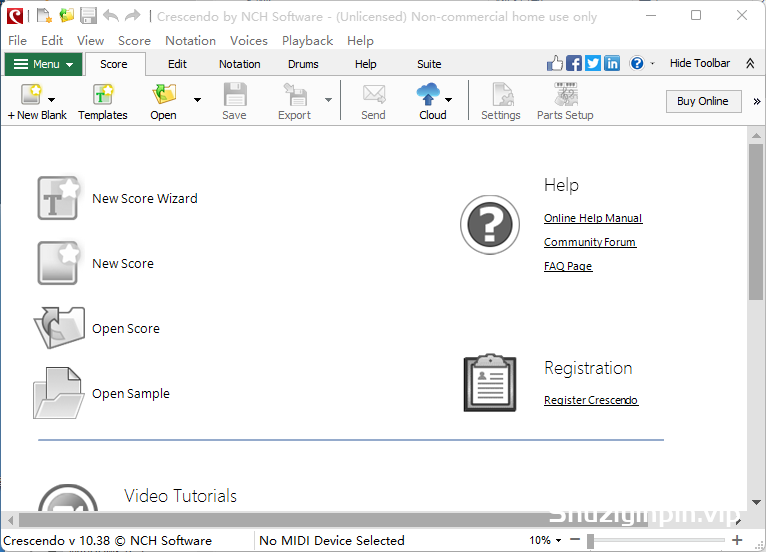Click the Open Score folder icon
766x552 pixels.
point(59,327)
